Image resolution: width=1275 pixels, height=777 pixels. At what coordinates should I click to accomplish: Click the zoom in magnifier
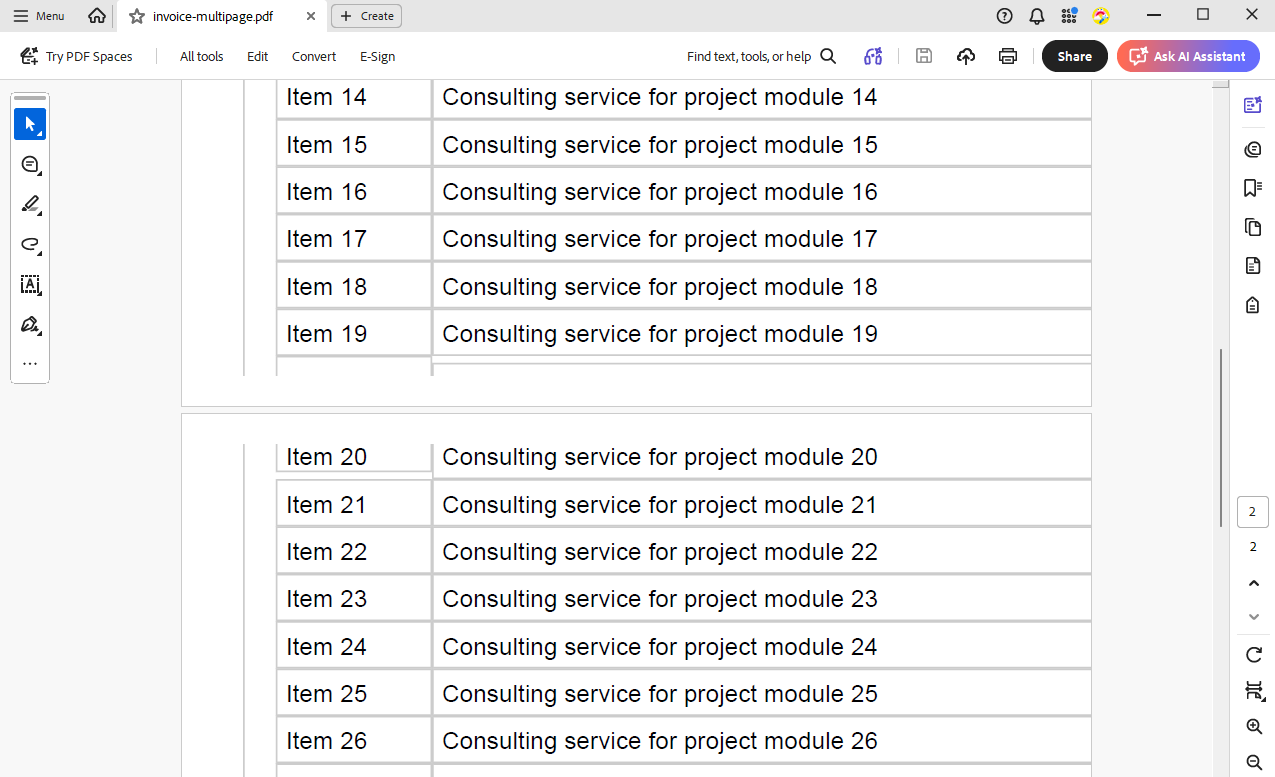click(1253, 727)
